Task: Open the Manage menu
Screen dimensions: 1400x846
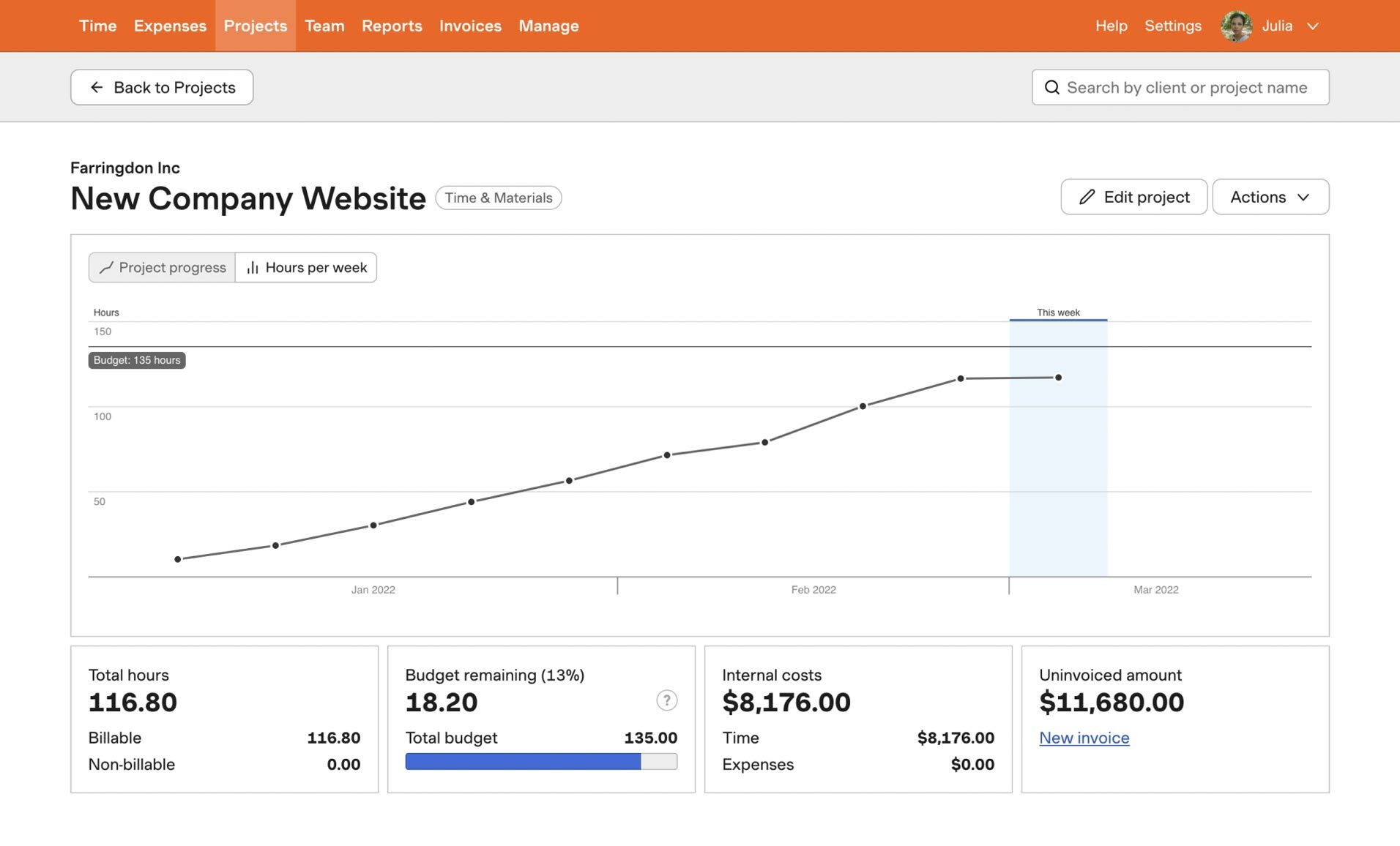Action: pos(548,26)
